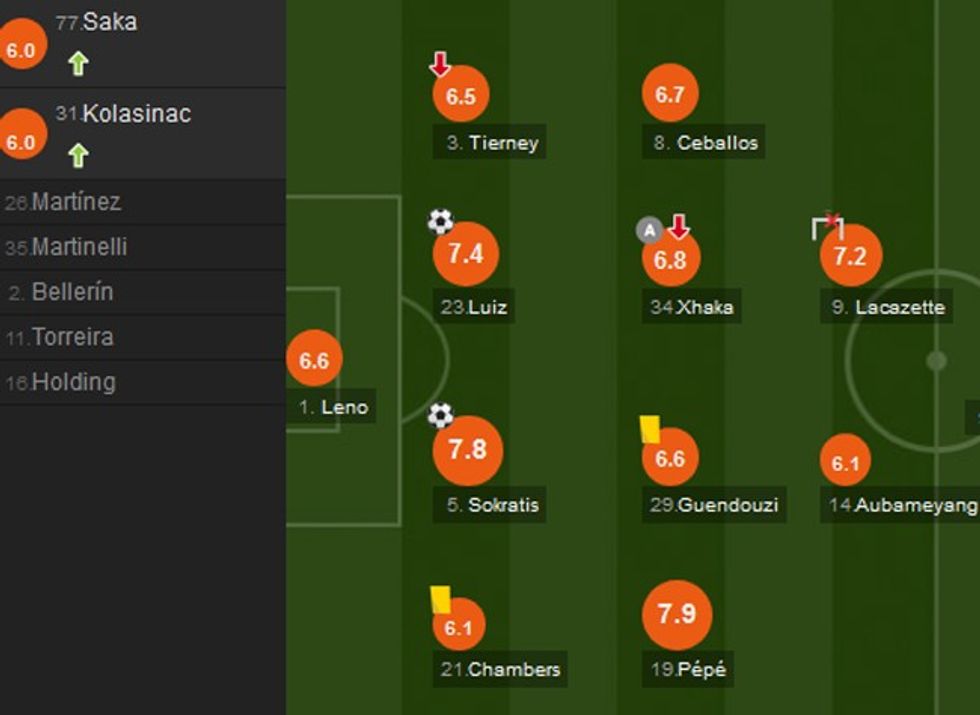Click the red substitution arrow above Tierney
980x715 pixels.
click(x=438, y=62)
